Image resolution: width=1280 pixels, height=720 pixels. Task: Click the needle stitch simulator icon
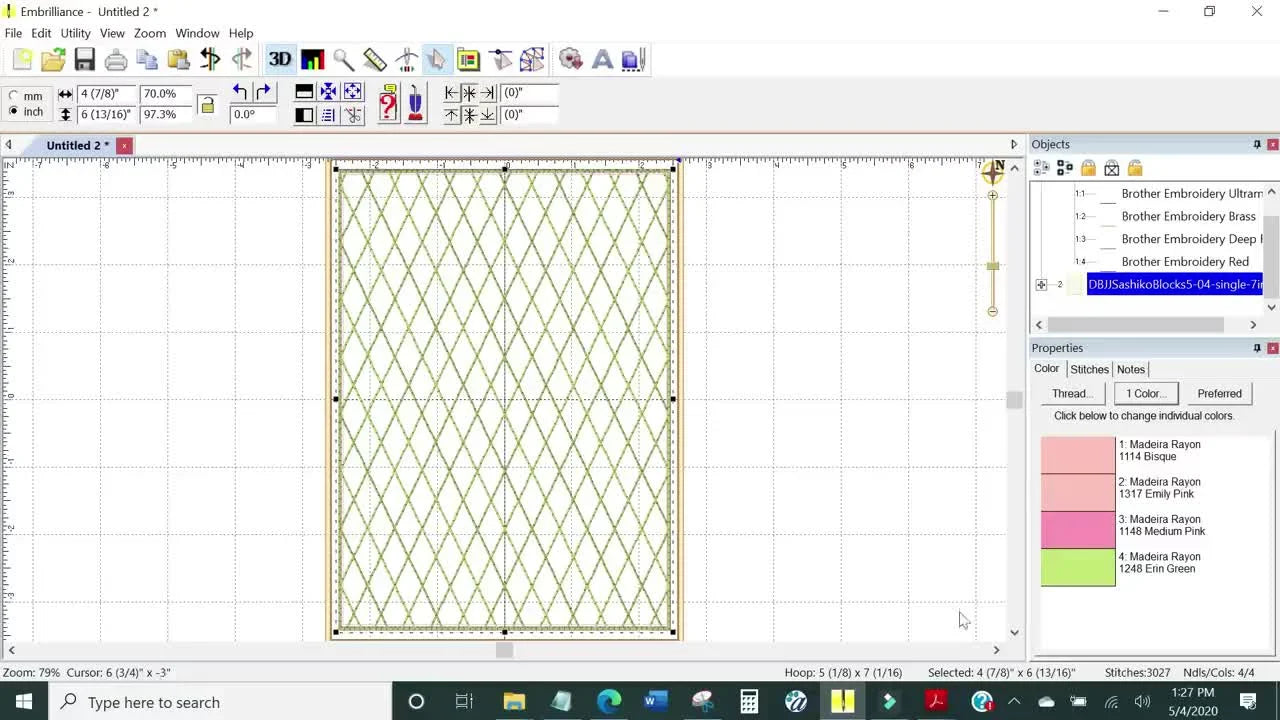point(406,60)
